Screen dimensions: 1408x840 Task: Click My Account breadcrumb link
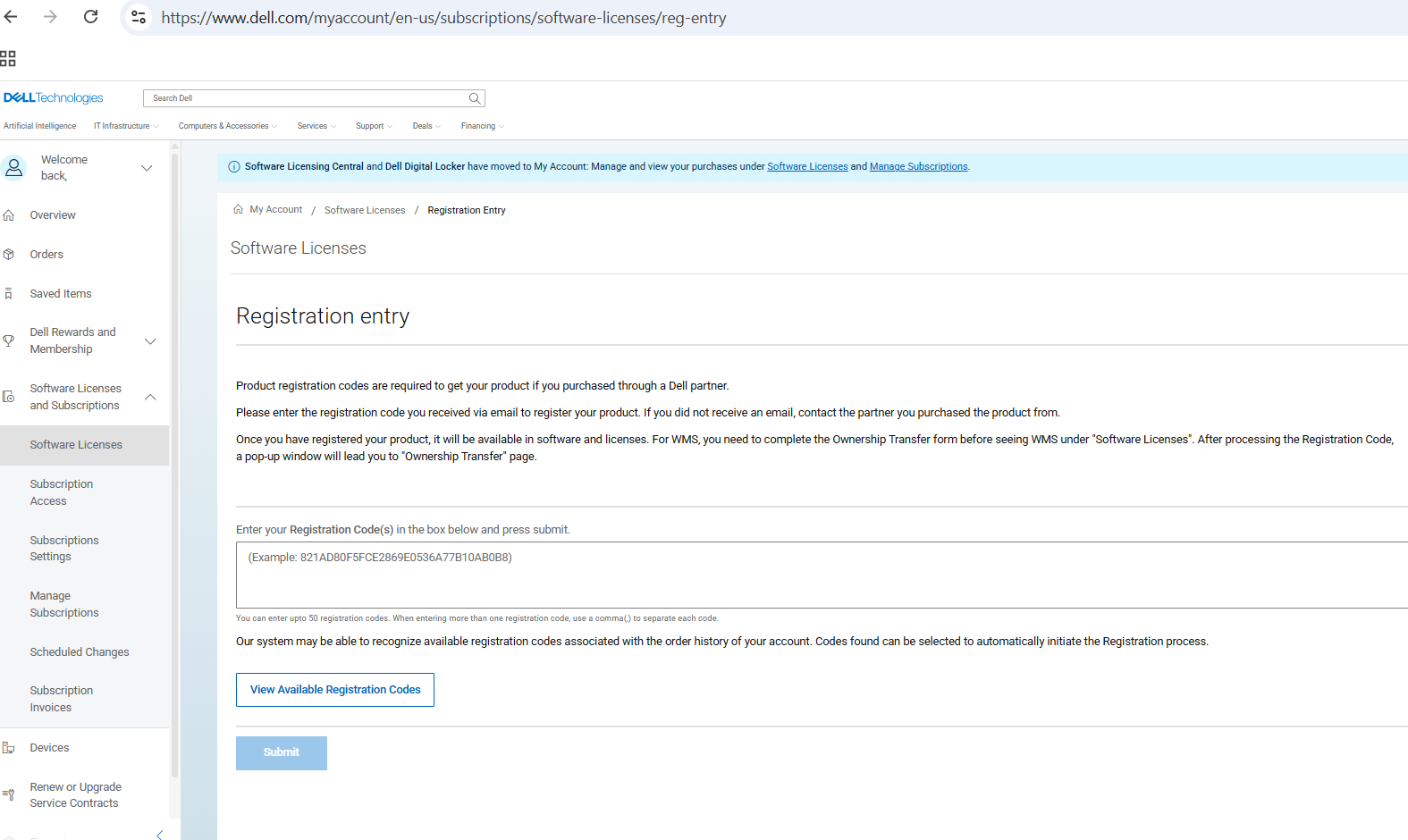275,210
